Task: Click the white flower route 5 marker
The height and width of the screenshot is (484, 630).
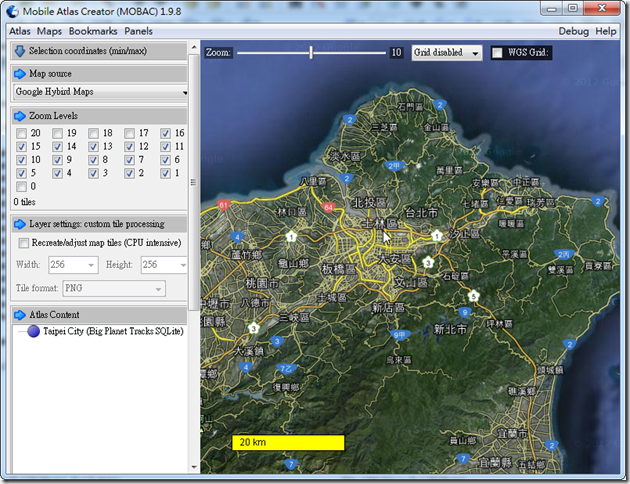Action: pos(474,296)
